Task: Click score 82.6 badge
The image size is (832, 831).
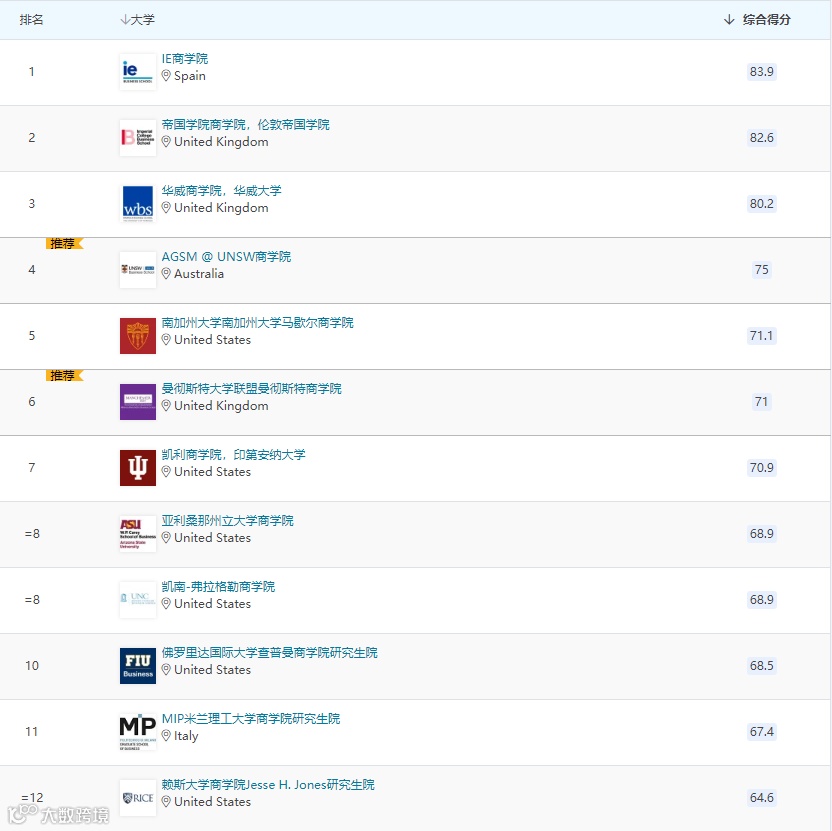Action: (761, 137)
